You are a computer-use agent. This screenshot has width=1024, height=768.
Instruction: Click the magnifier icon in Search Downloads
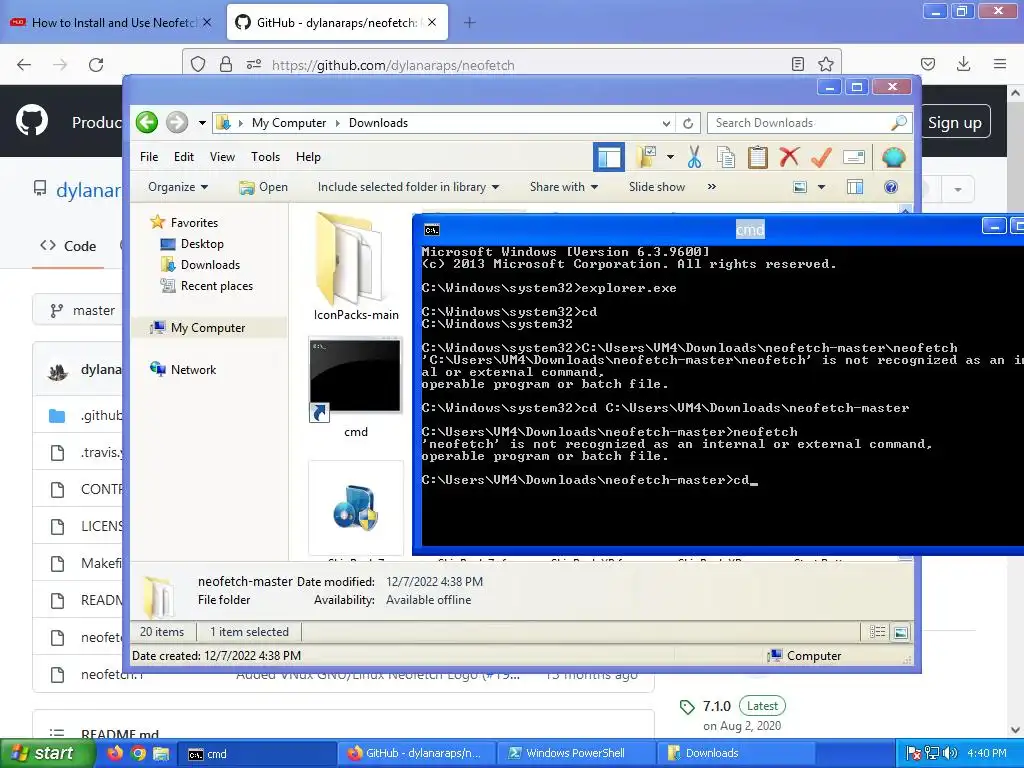(899, 123)
